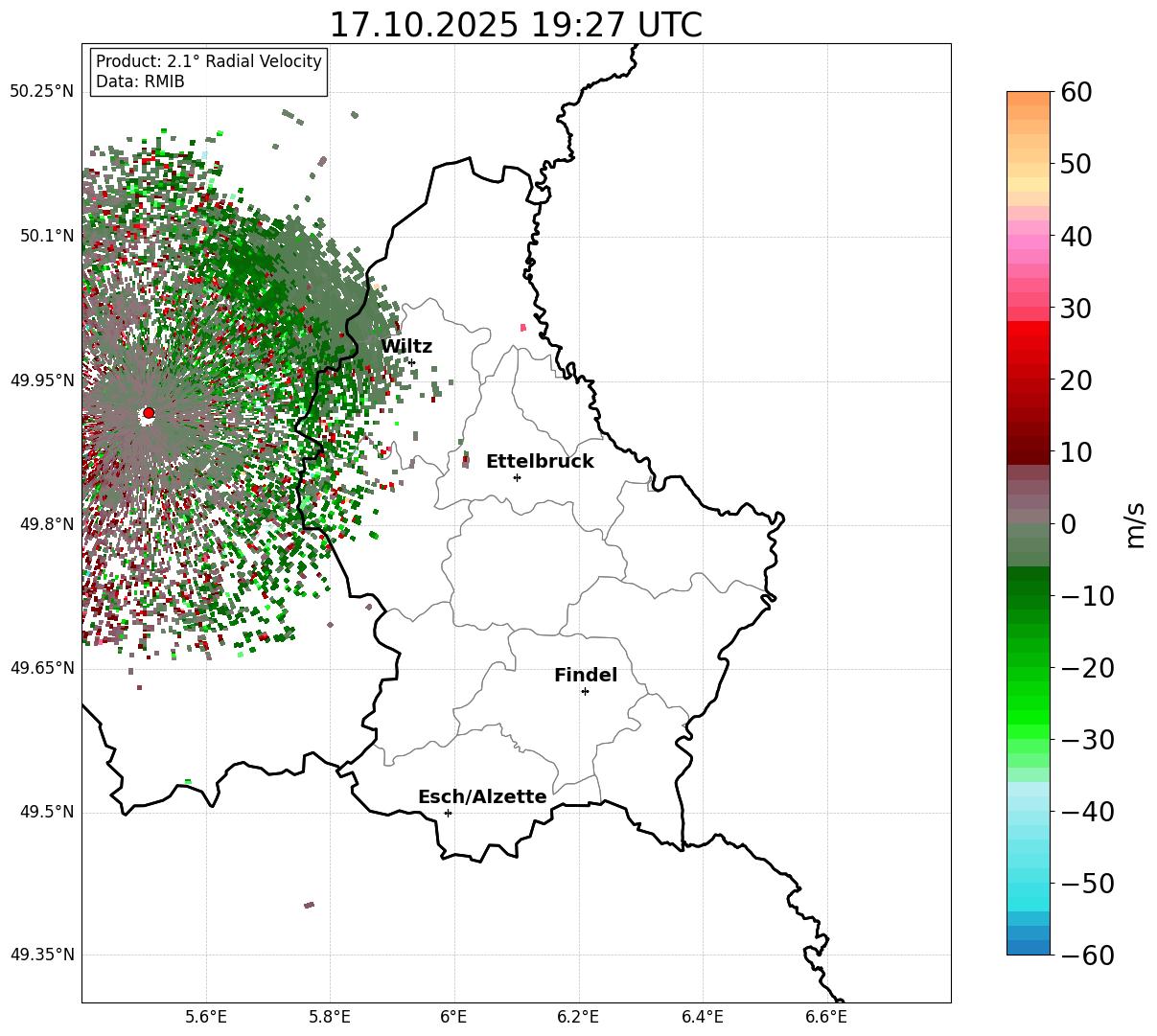Image resolution: width=1157 pixels, height=1036 pixels.
Task: Click the colorbar value −50
Action: (x=1087, y=884)
